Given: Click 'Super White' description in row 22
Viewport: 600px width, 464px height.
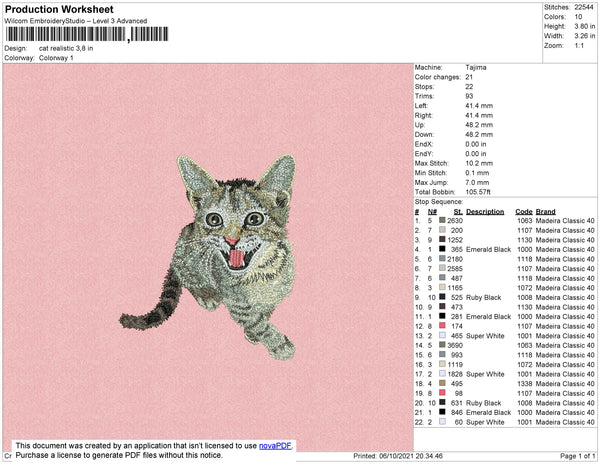Looking at the screenshot, I should pyautogui.click(x=485, y=422).
